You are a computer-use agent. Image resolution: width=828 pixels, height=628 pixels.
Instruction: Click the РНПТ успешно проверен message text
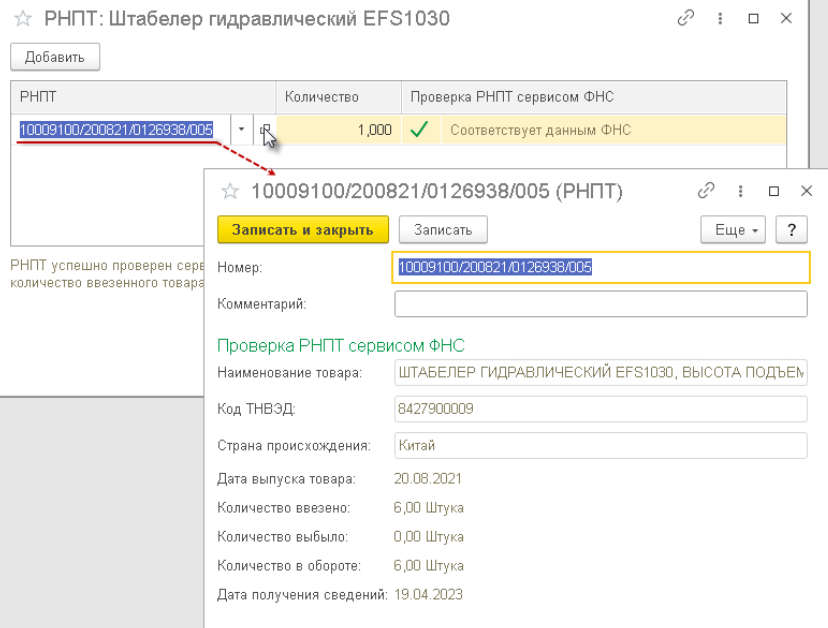point(107,274)
